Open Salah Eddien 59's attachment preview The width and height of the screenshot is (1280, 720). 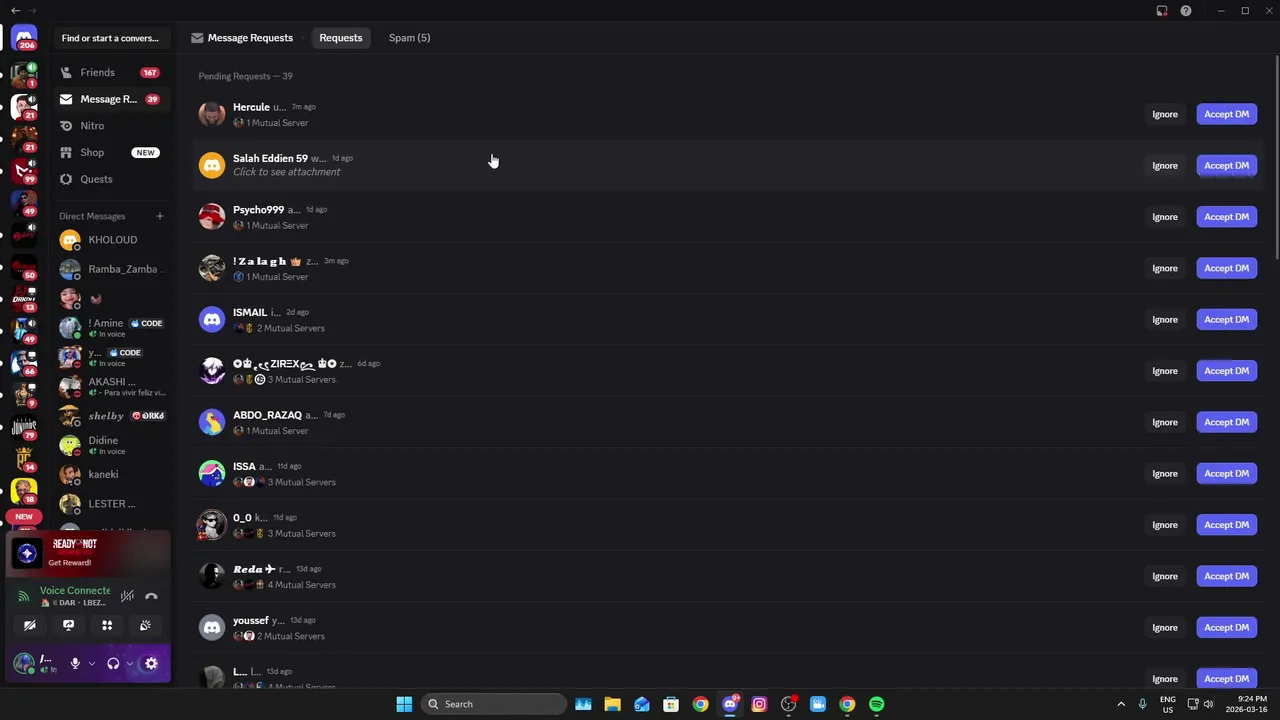[x=286, y=172]
